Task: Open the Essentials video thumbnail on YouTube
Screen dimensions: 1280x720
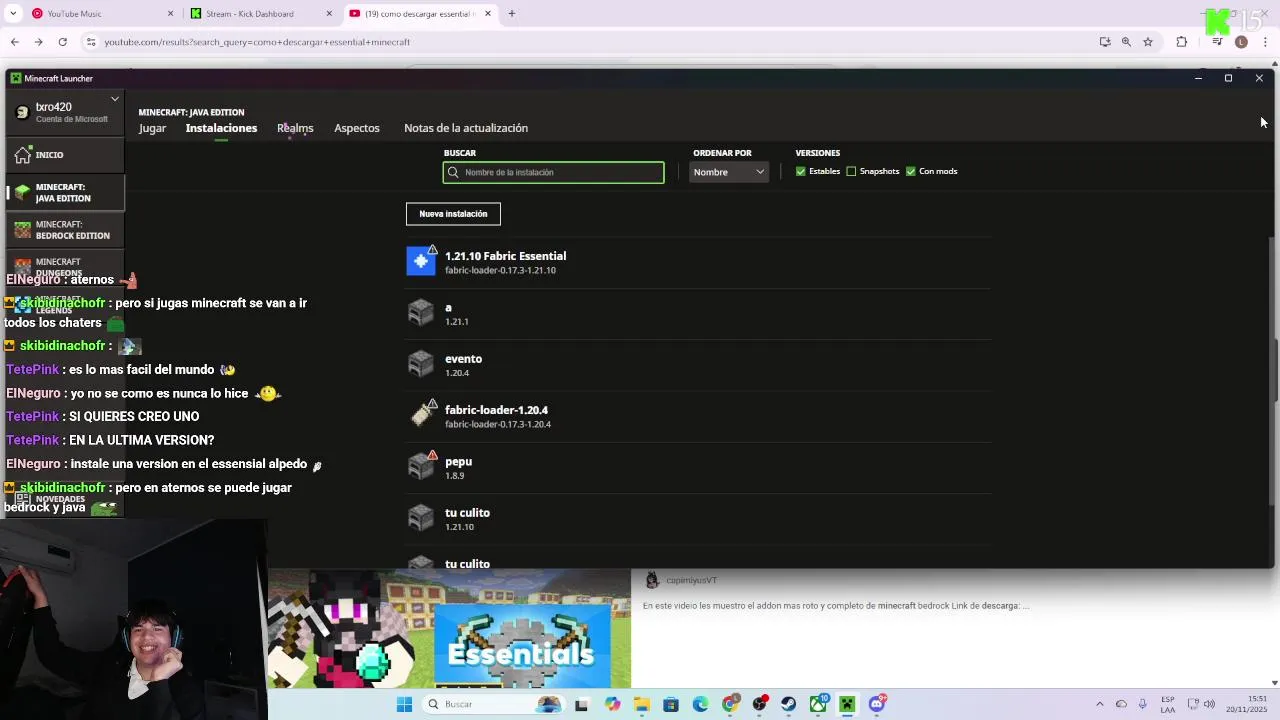Action: point(449,629)
